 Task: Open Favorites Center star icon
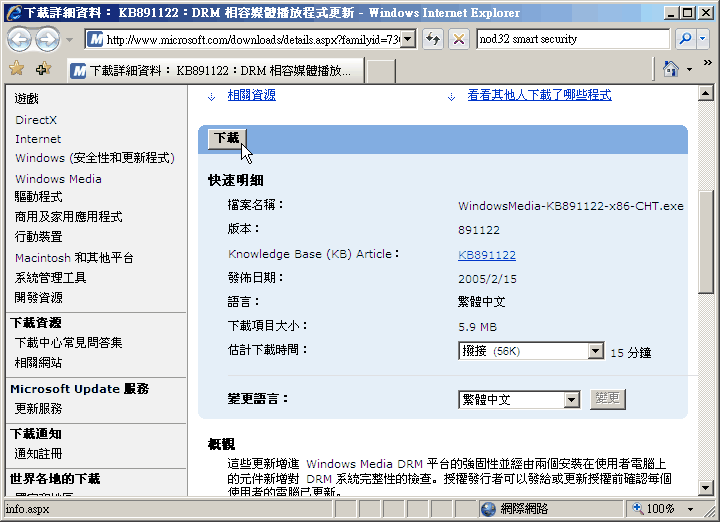click(x=16, y=69)
